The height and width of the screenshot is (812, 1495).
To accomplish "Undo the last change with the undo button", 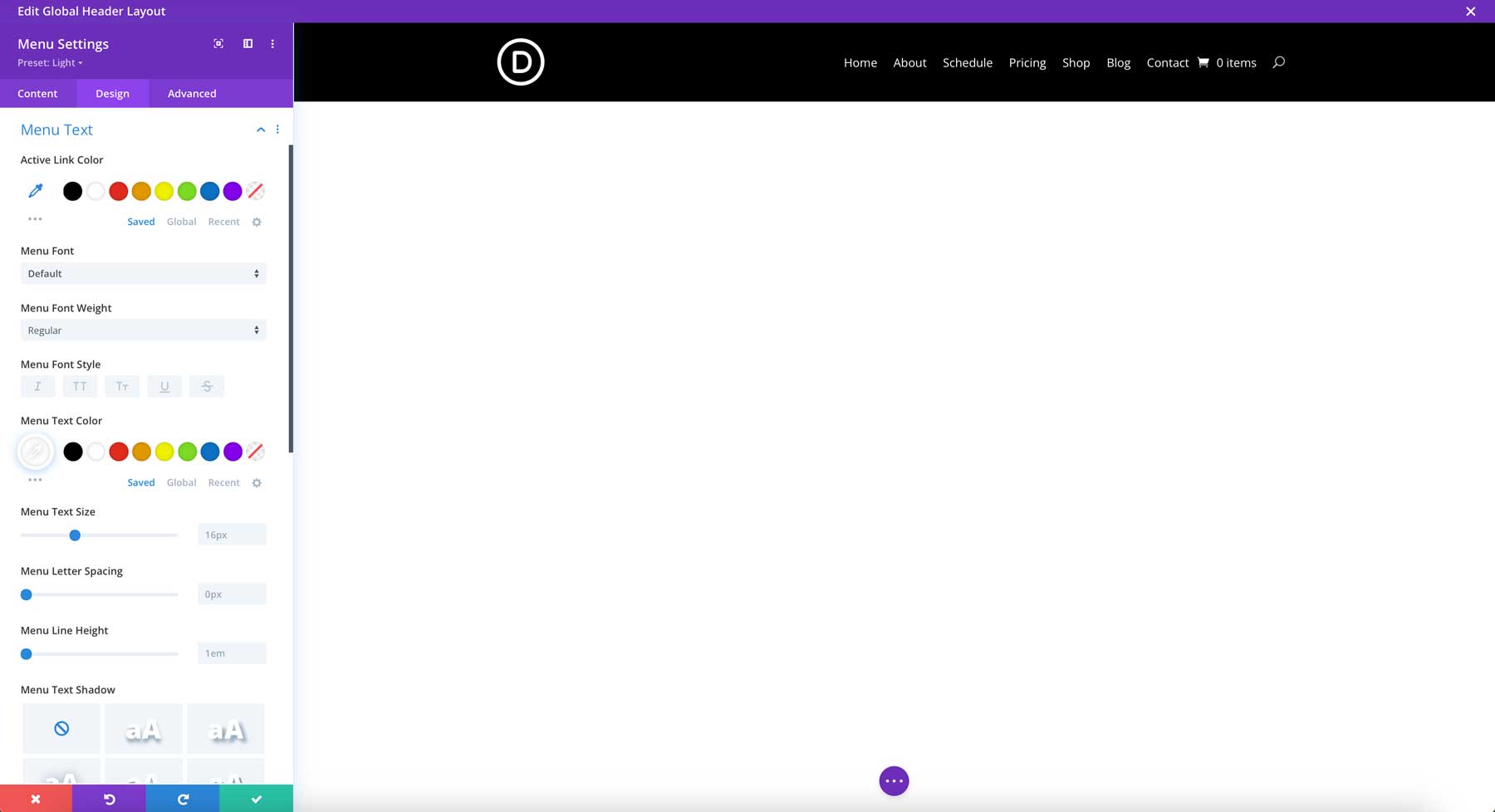I will pyautogui.click(x=109, y=798).
